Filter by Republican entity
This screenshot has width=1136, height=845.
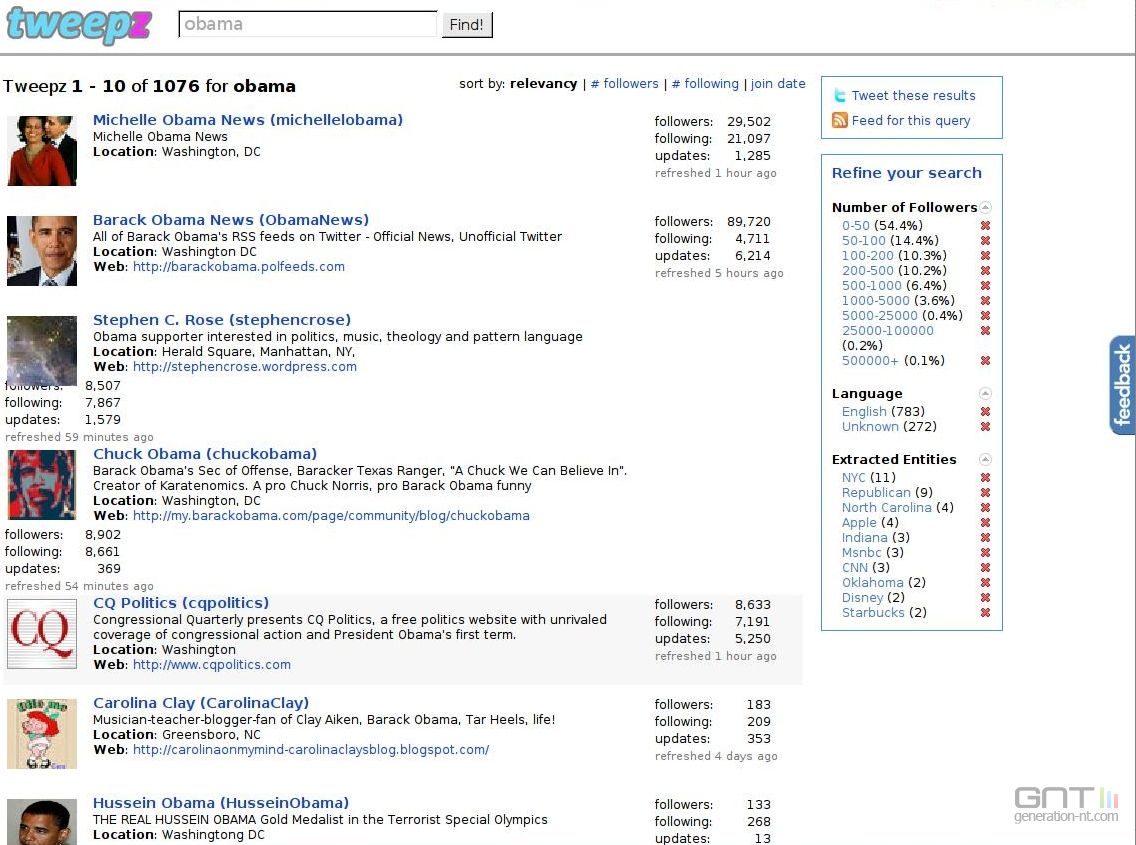click(x=876, y=493)
